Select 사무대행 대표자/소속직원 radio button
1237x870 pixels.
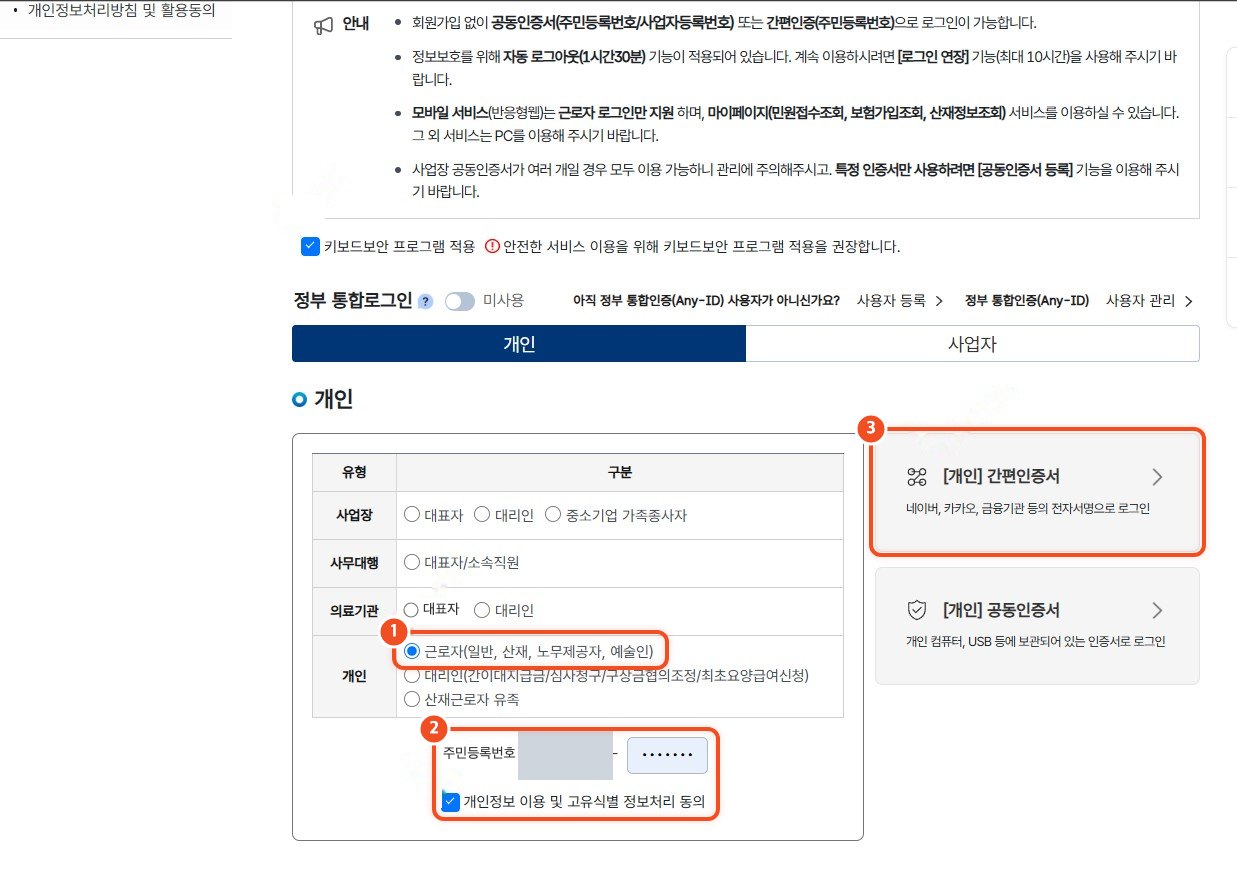click(411, 562)
